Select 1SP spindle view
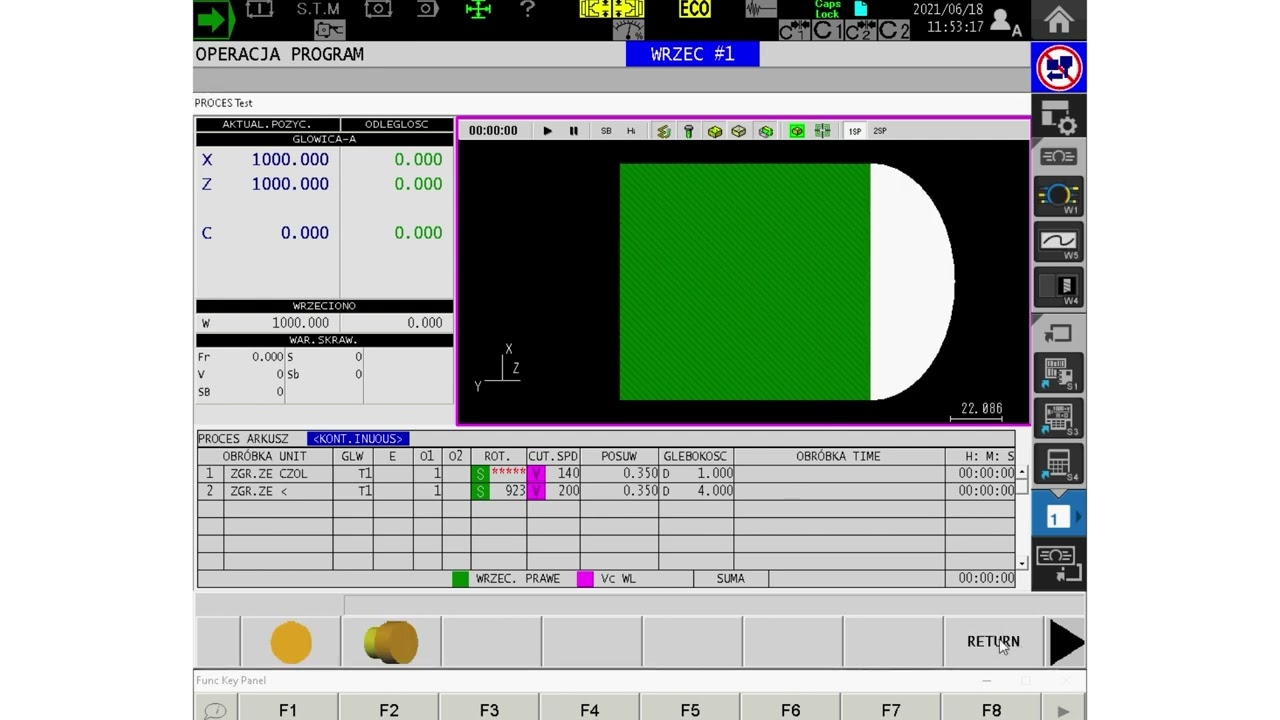The width and height of the screenshot is (1280, 720). click(855, 131)
